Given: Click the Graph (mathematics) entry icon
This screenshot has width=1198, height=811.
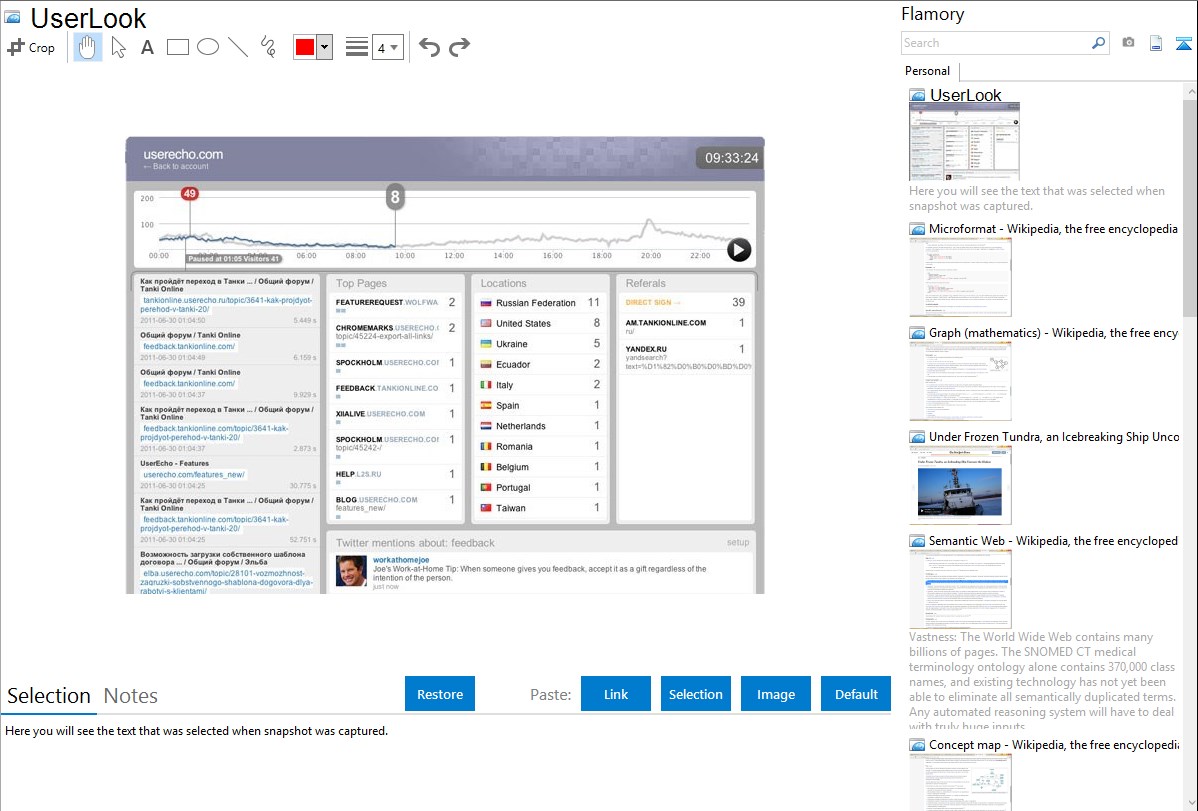Looking at the screenshot, I should pyautogui.click(x=917, y=333).
